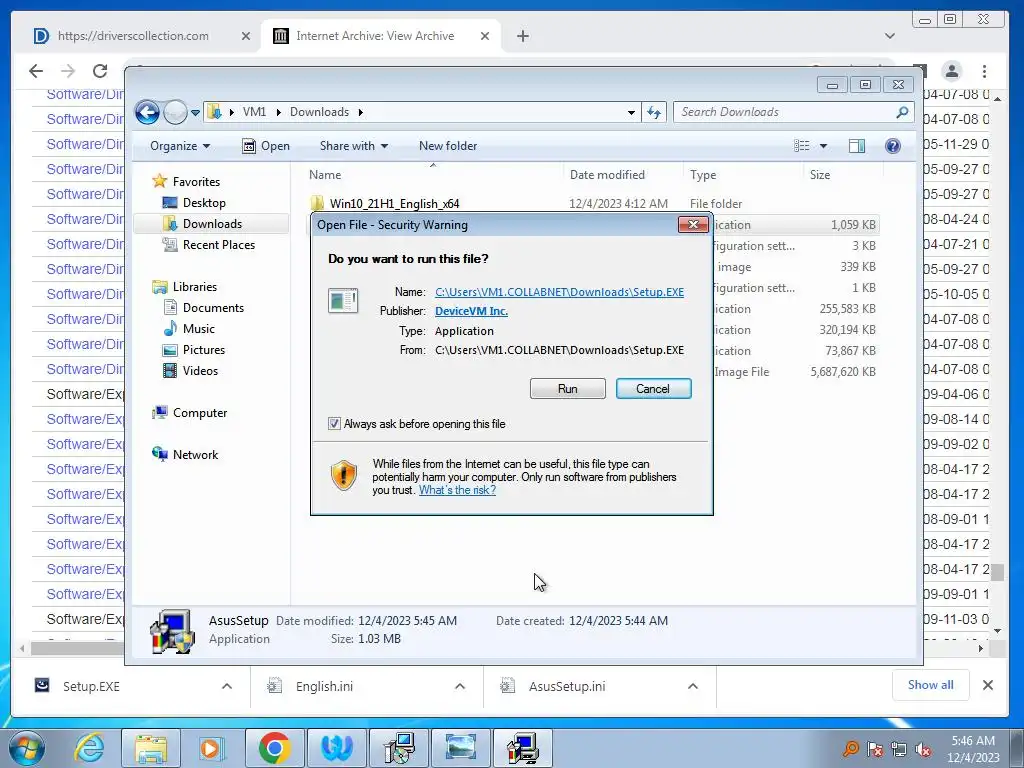This screenshot has width=1024, height=768.
Task: Click the blue Help question mark icon
Action: coord(893,146)
